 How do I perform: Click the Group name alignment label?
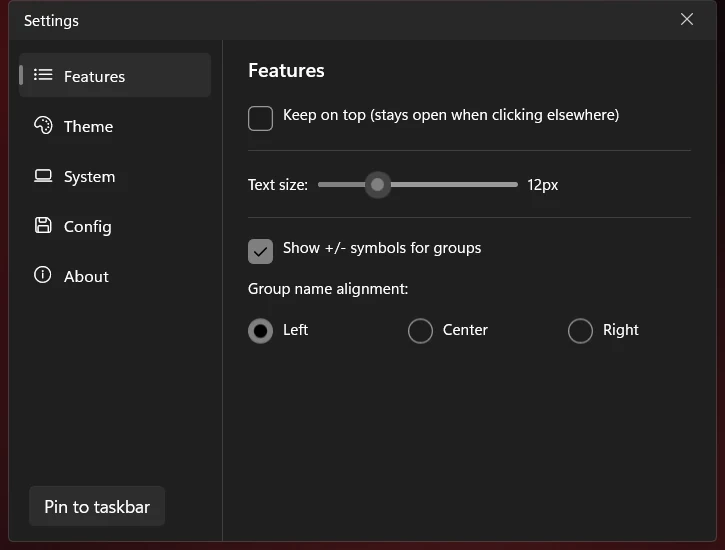click(328, 289)
